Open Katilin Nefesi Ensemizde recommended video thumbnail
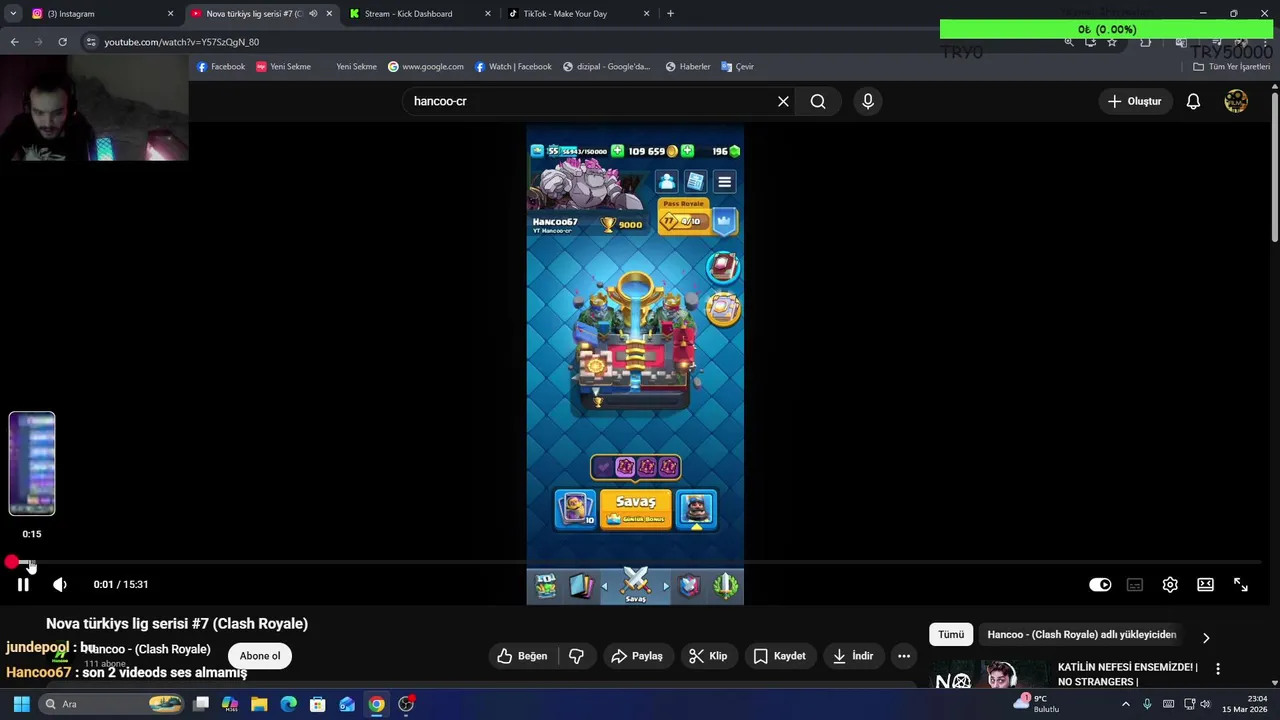 pyautogui.click(x=990, y=676)
